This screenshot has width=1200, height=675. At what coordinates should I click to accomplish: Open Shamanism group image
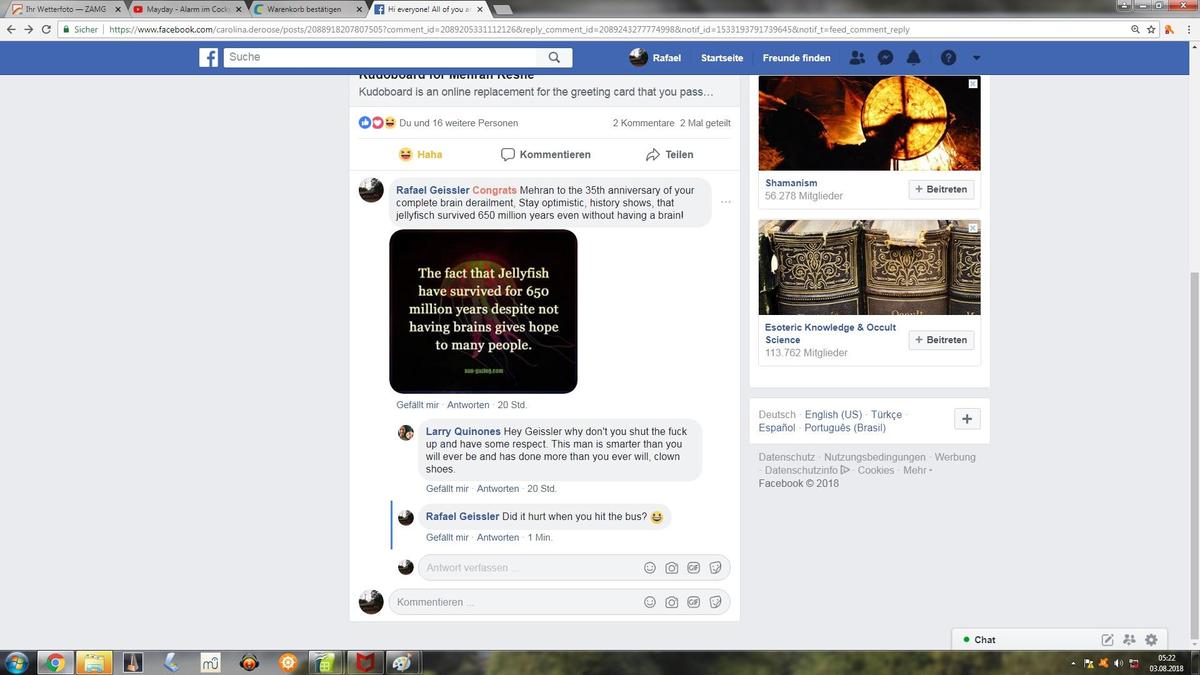point(869,123)
